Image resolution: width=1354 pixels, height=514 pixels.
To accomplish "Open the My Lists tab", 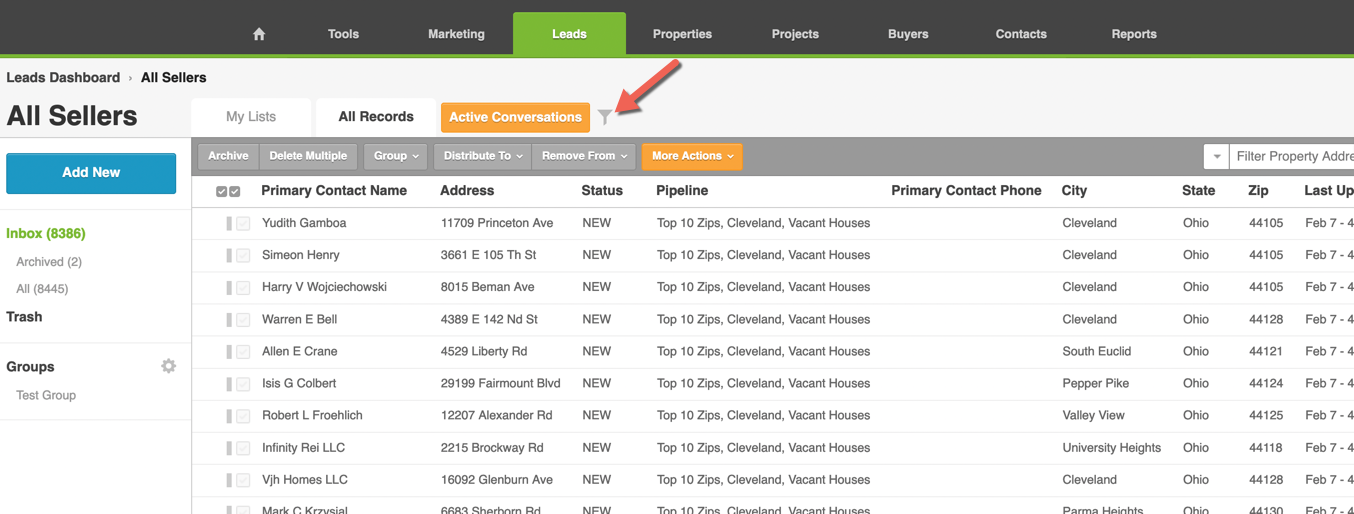I will coord(251,117).
